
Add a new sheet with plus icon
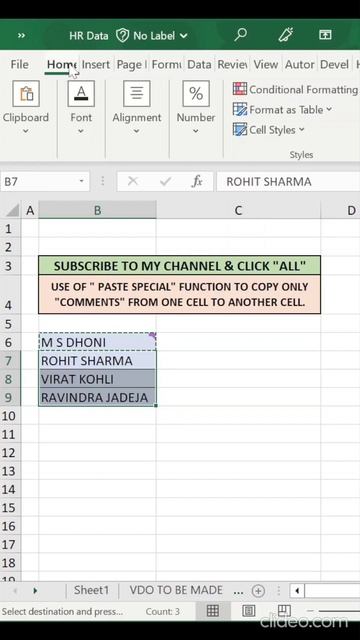(258, 591)
